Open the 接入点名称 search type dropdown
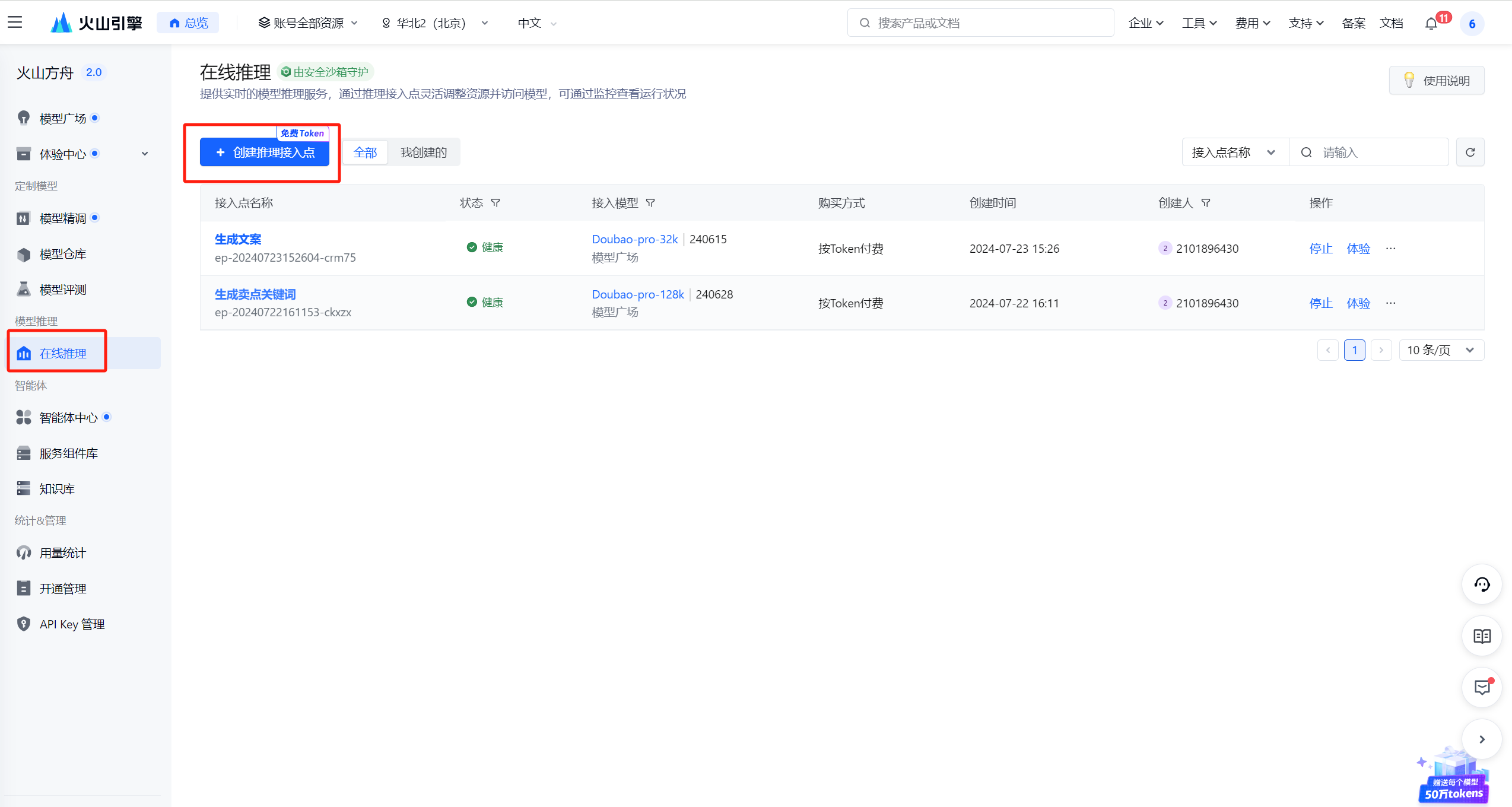 (1235, 152)
